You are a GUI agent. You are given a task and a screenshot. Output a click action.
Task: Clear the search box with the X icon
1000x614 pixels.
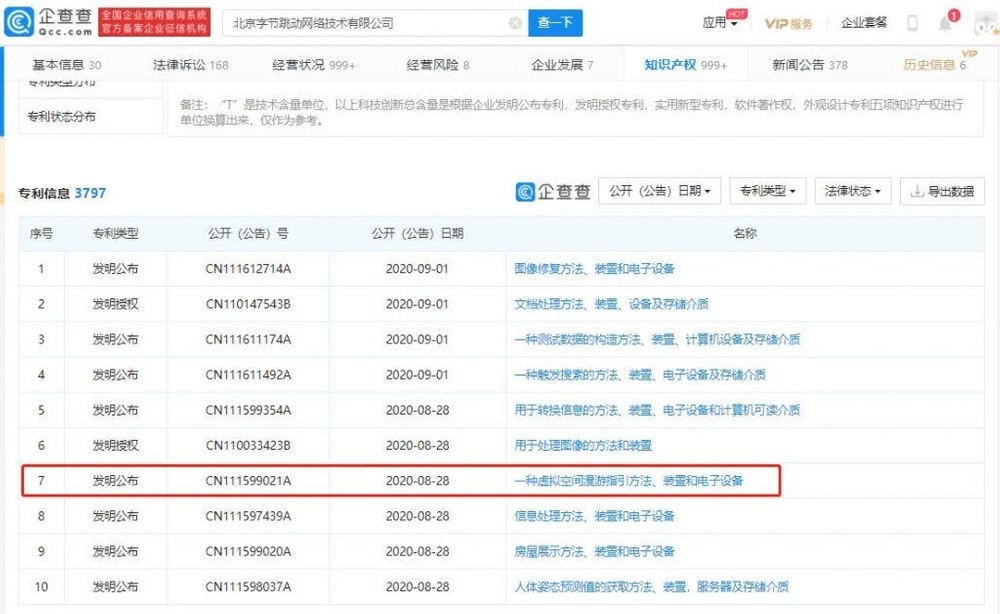coord(515,23)
